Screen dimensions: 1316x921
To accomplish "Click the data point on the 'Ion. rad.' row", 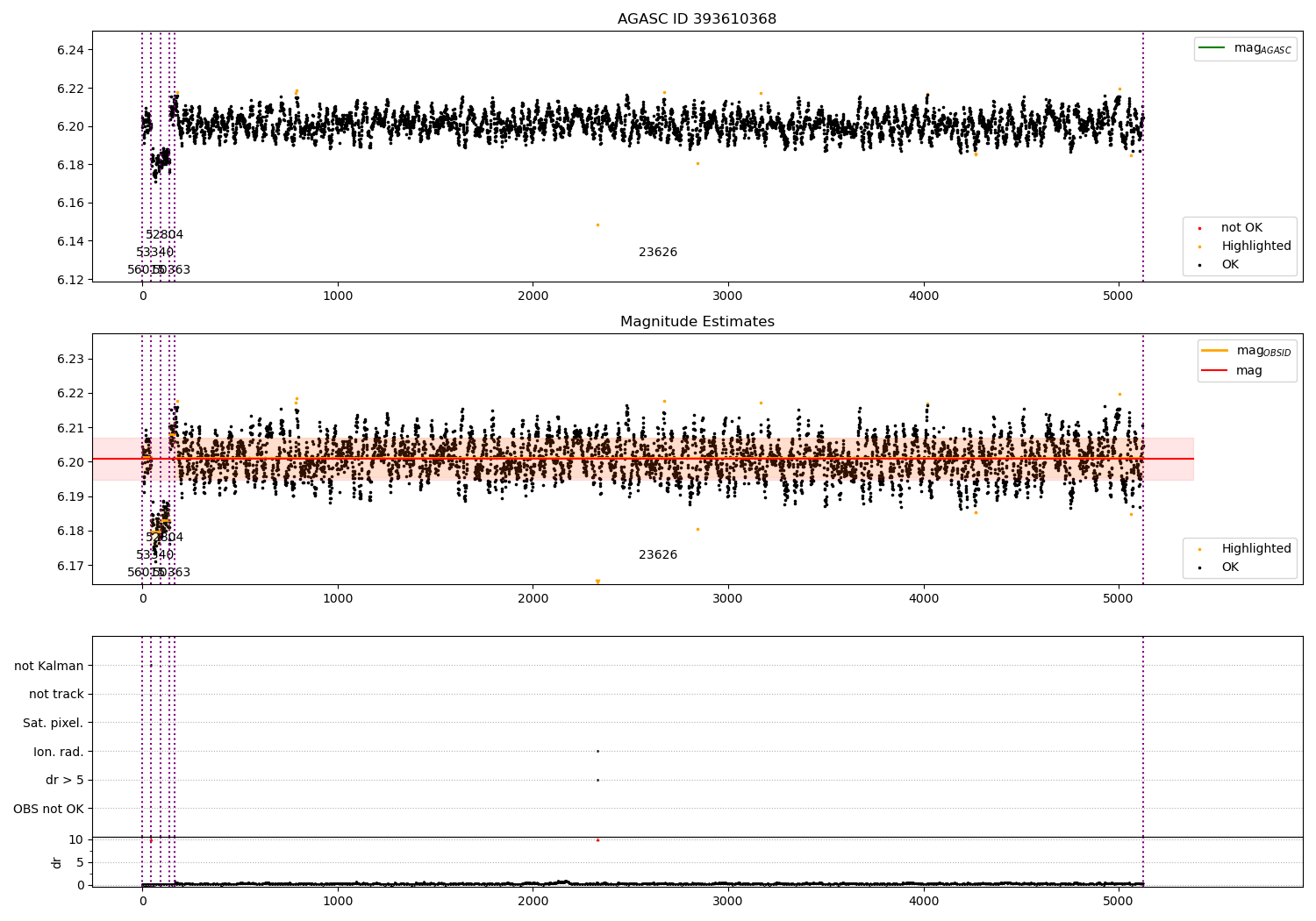I will coord(597,751).
